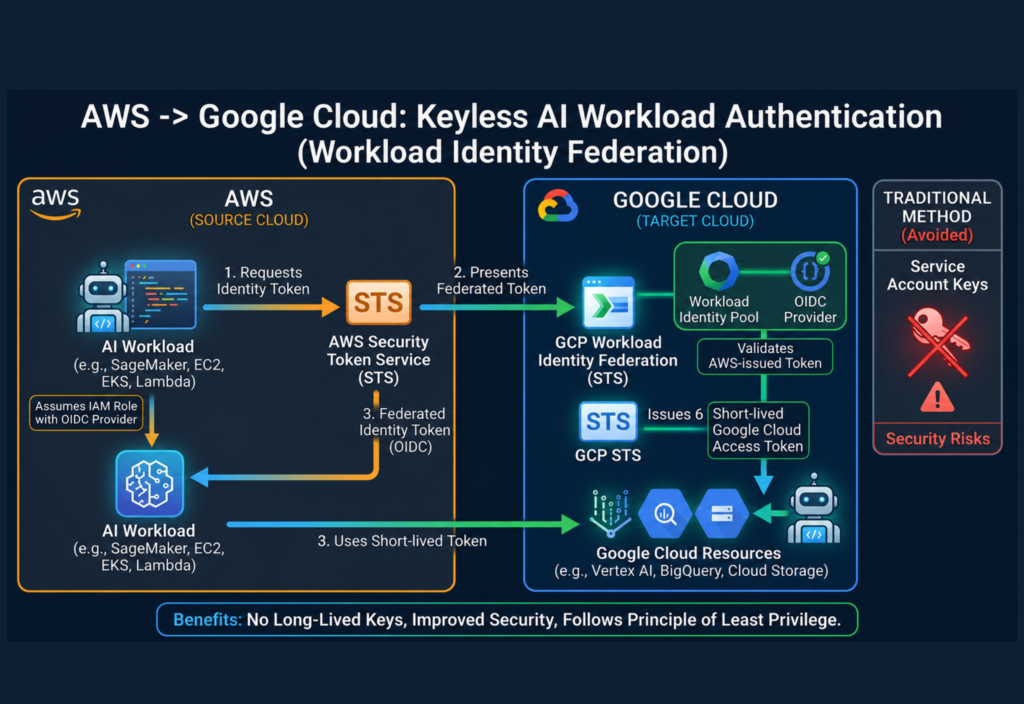Click the '(Workload Identity Federation)' subtitle
This screenshot has height=704, width=1024.
(513, 152)
